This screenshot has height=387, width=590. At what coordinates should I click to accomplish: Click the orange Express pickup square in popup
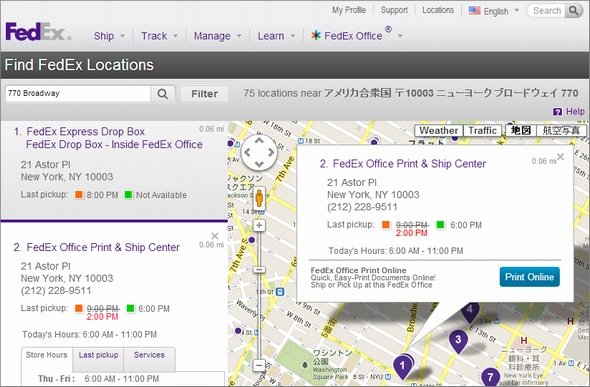[x=386, y=225]
